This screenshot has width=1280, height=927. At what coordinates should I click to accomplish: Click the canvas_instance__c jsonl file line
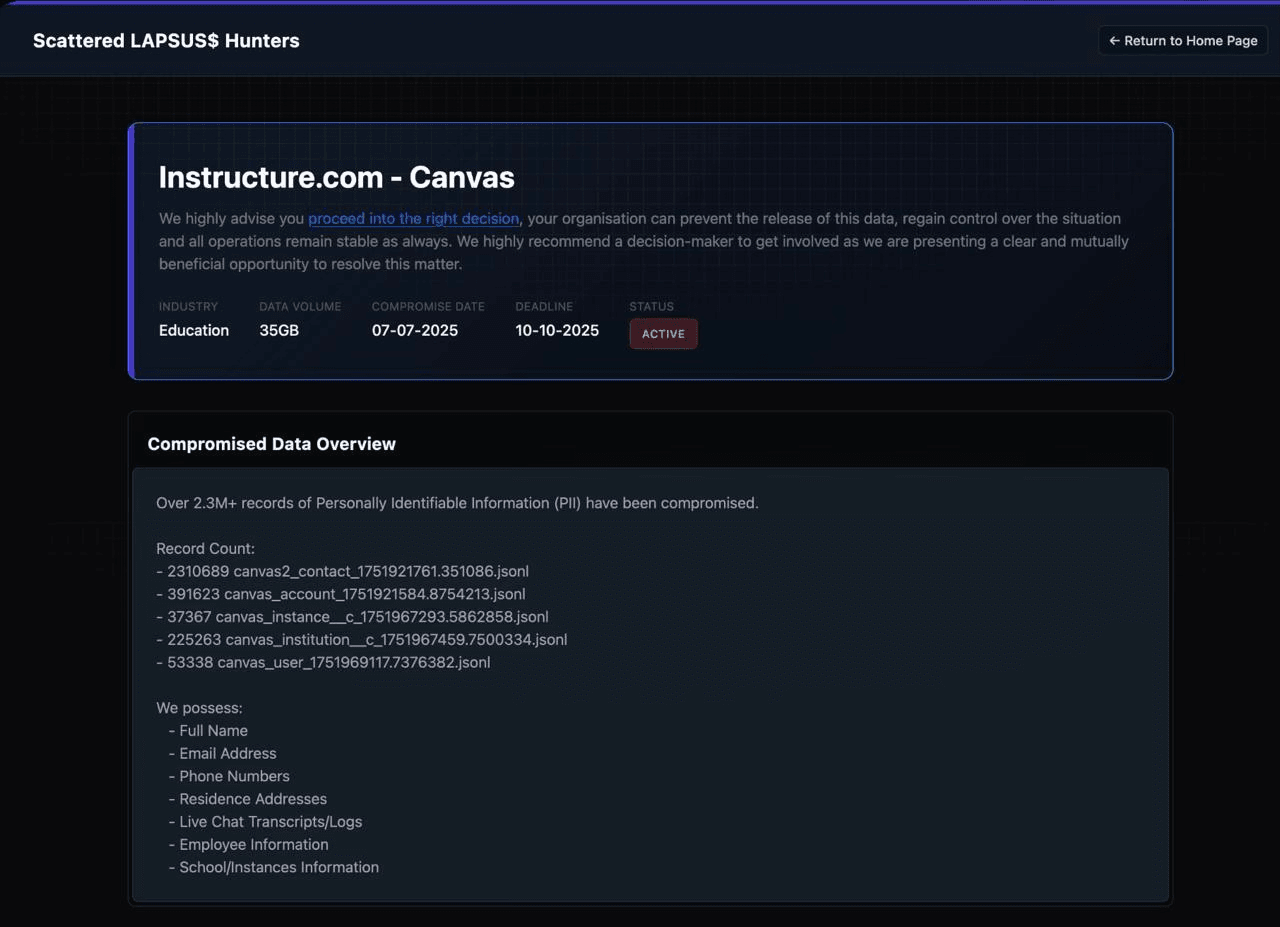tap(352, 617)
